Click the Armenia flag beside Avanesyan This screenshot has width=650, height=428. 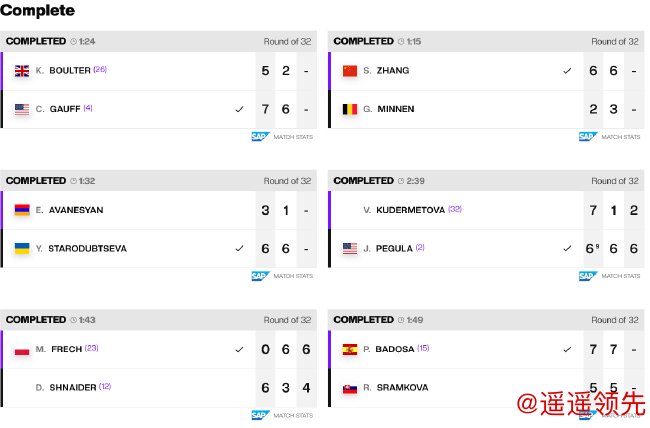click(x=22, y=210)
